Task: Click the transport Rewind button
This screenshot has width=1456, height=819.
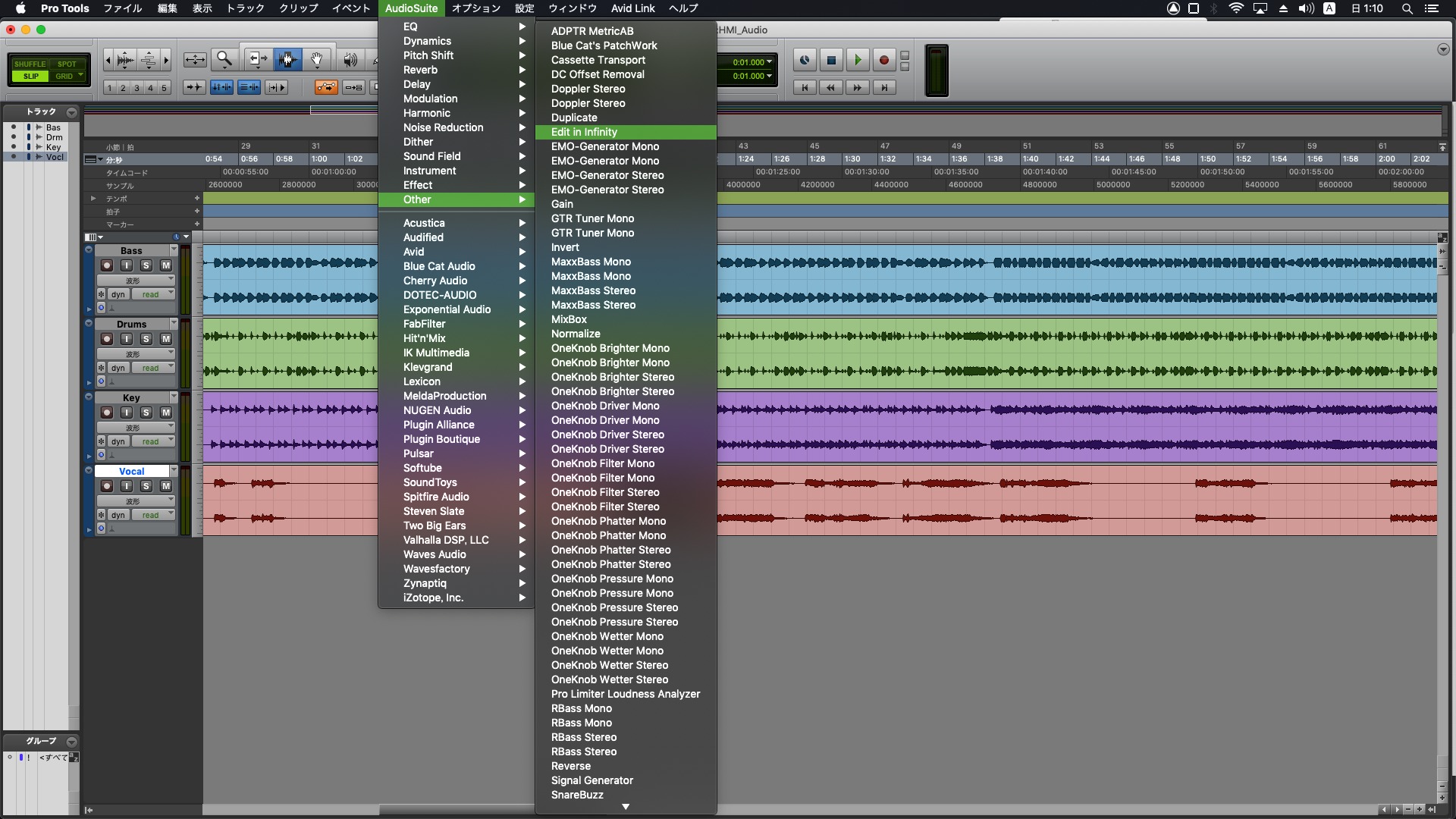Action: click(831, 88)
